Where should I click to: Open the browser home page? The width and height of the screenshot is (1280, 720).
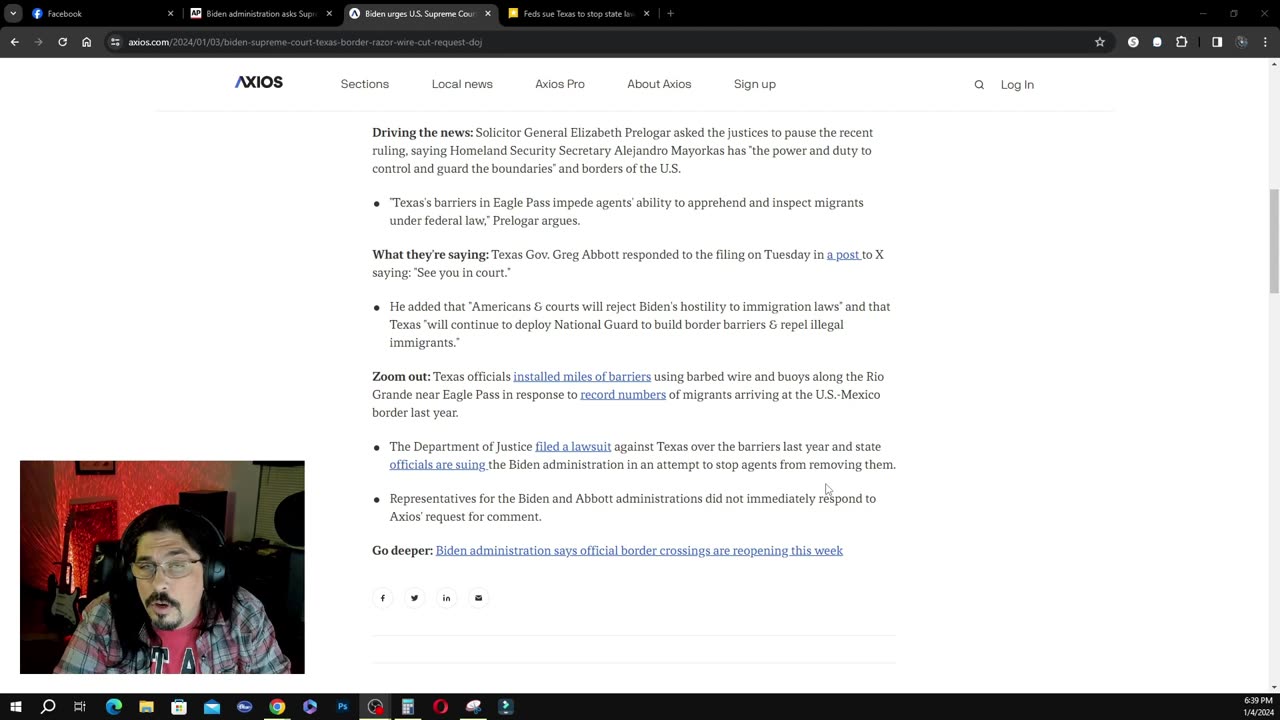87,42
